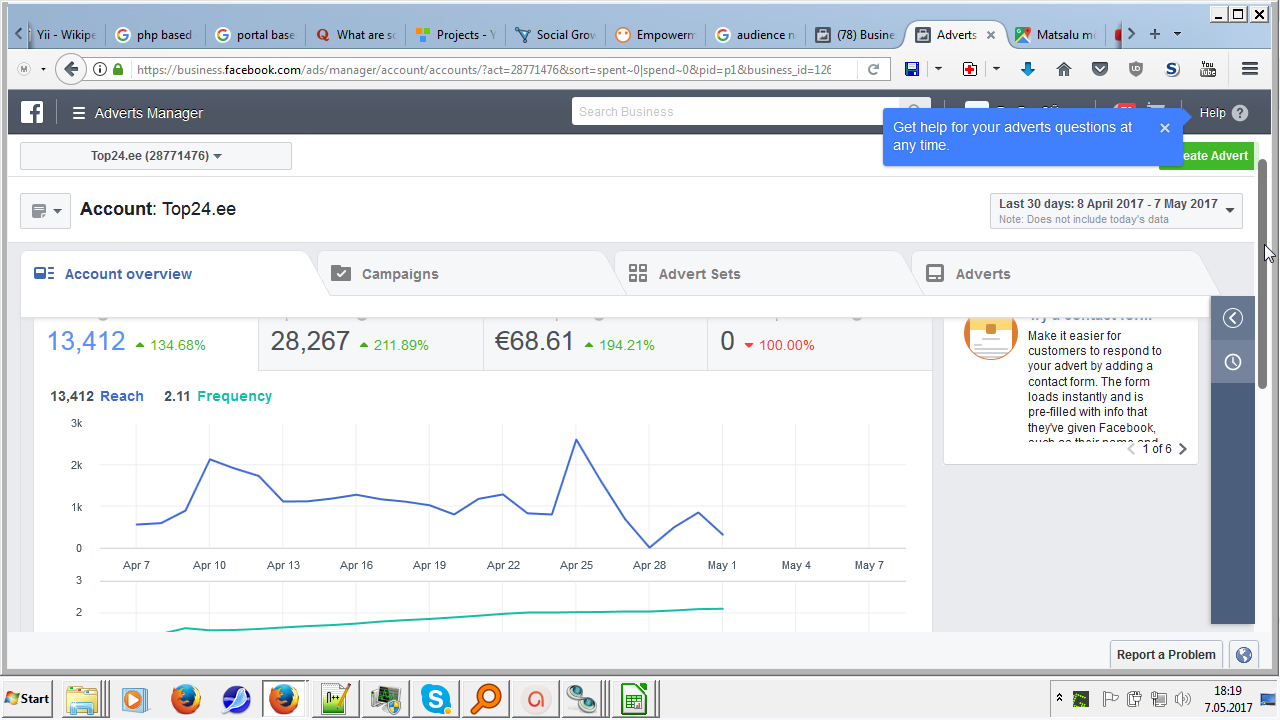Click the contact form tip illustration

[x=990, y=333]
